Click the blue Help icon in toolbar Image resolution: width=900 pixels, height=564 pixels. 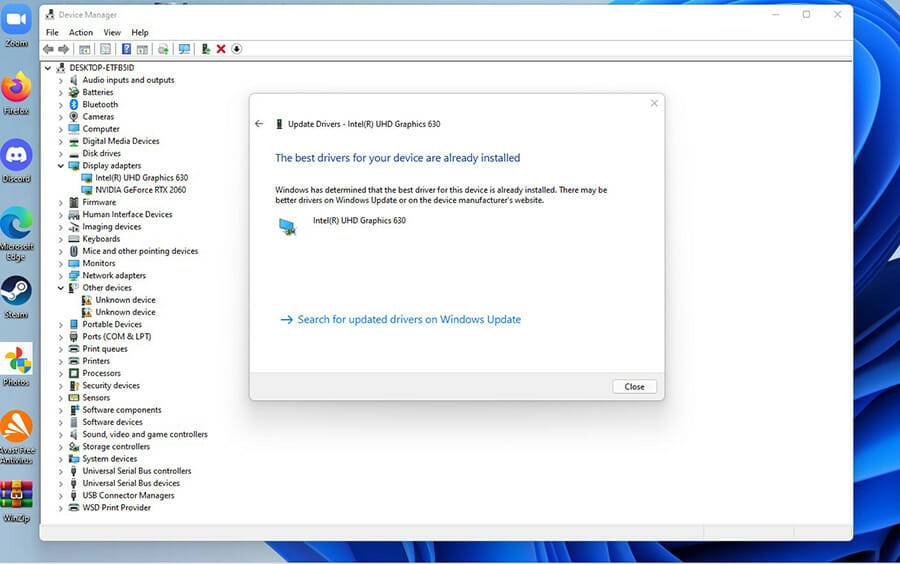(x=126, y=49)
